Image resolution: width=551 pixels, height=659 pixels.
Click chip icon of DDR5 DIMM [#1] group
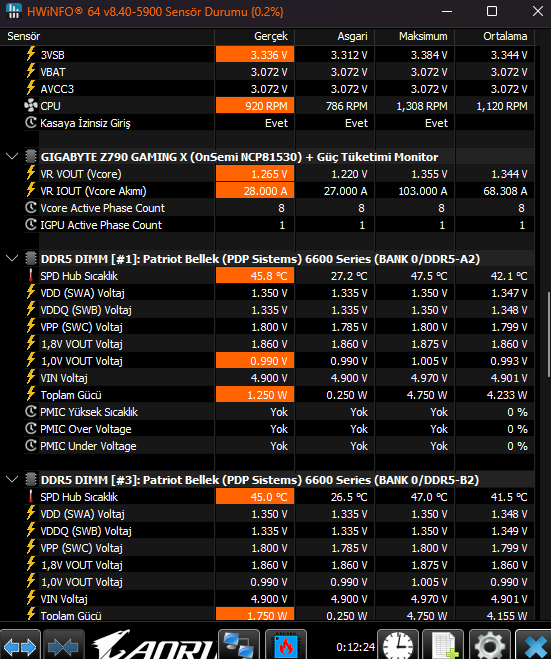(31, 258)
